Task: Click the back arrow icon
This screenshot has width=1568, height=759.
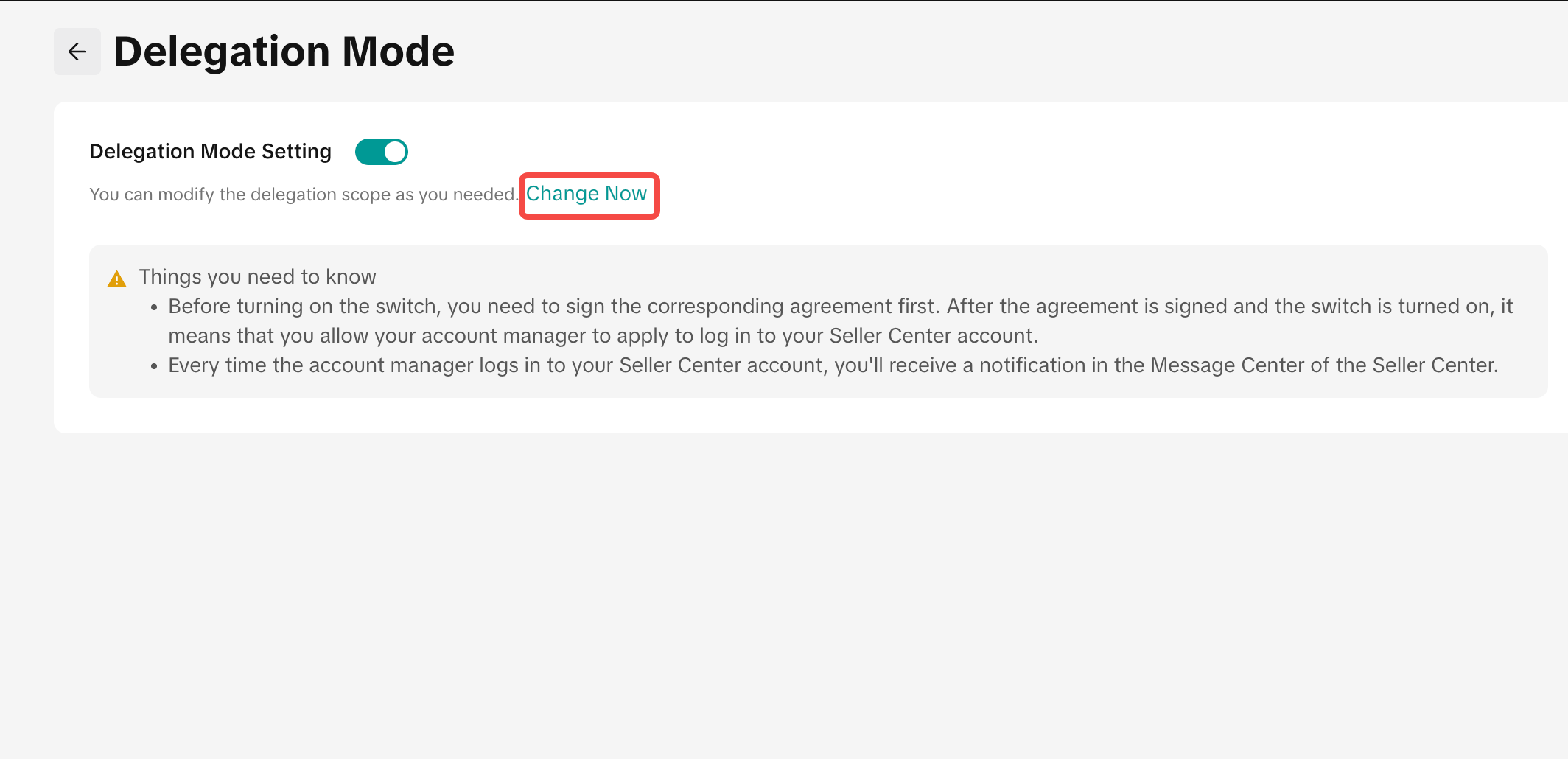Action: pyautogui.click(x=77, y=52)
